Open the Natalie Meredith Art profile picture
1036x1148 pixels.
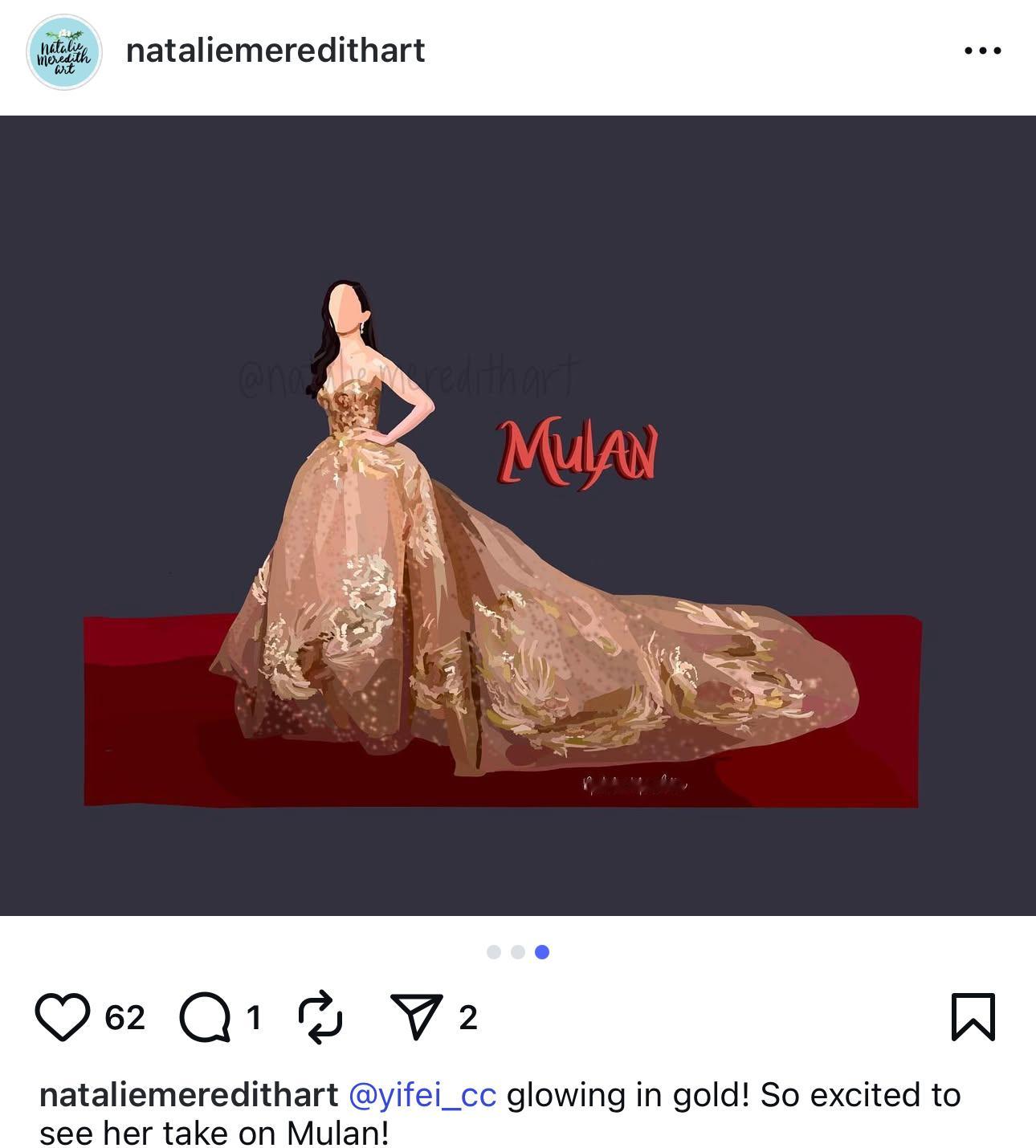64,52
